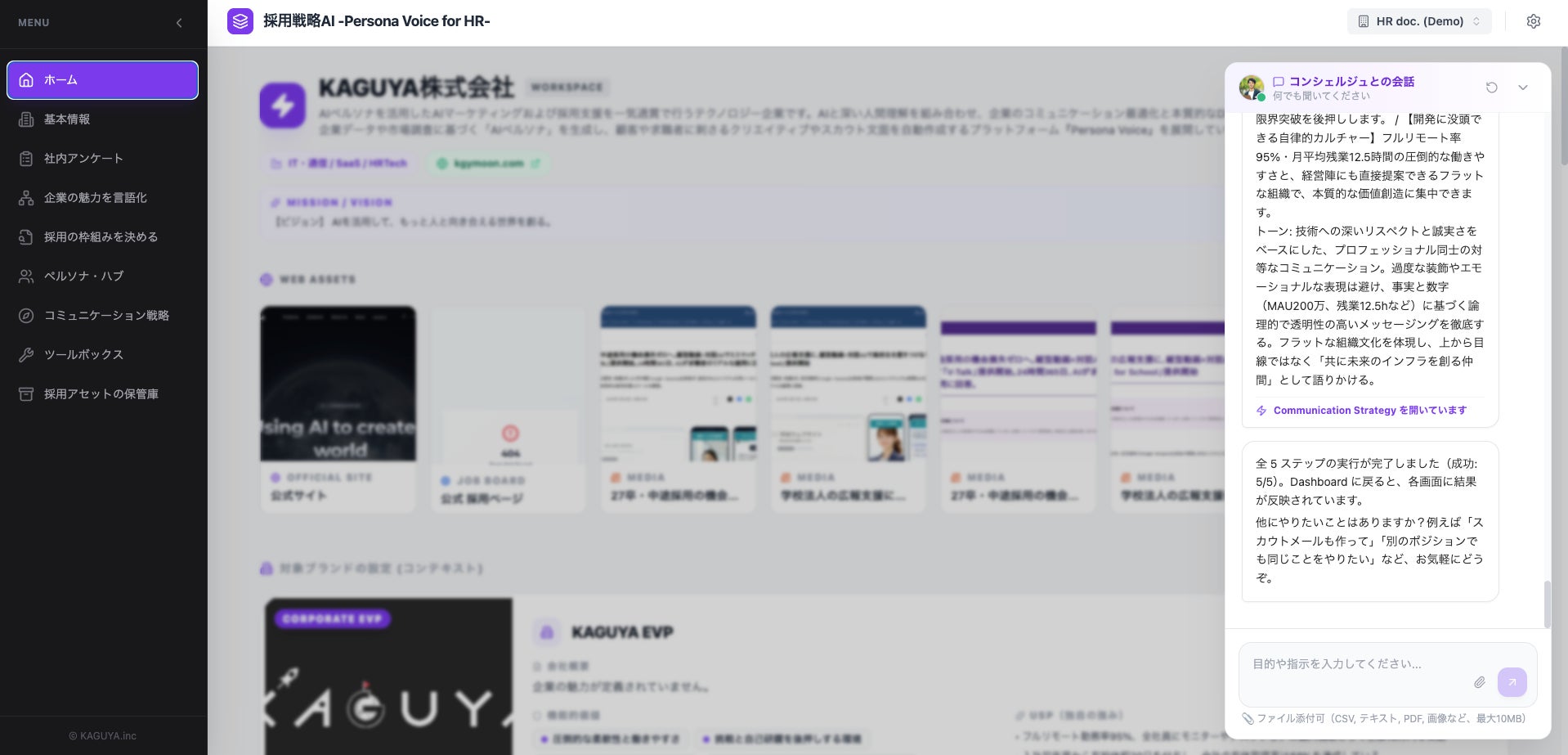Click the コミュニケーション戦略 compass icon
This screenshot has width=1568, height=755.
pyautogui.click(x=26, y=315)
